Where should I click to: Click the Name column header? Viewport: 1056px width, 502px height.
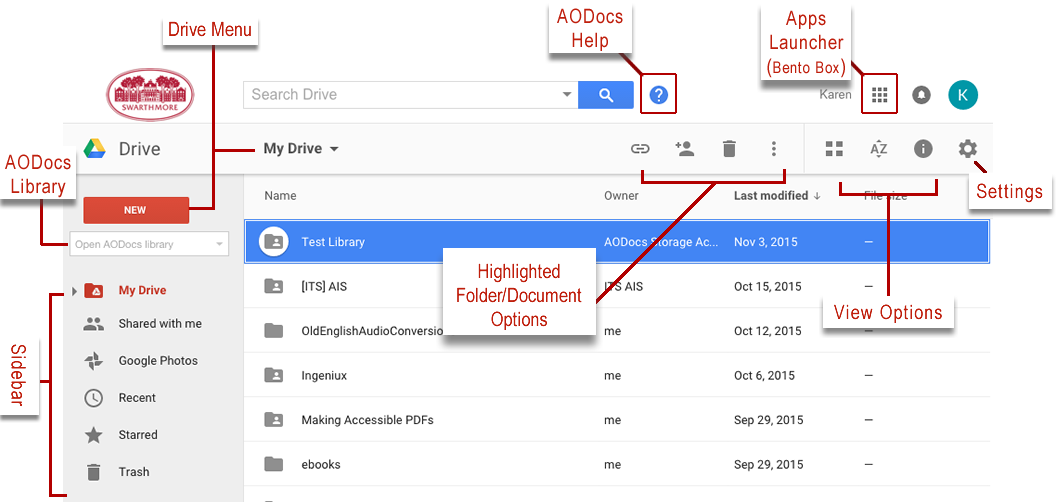click(x=280, y=196)
